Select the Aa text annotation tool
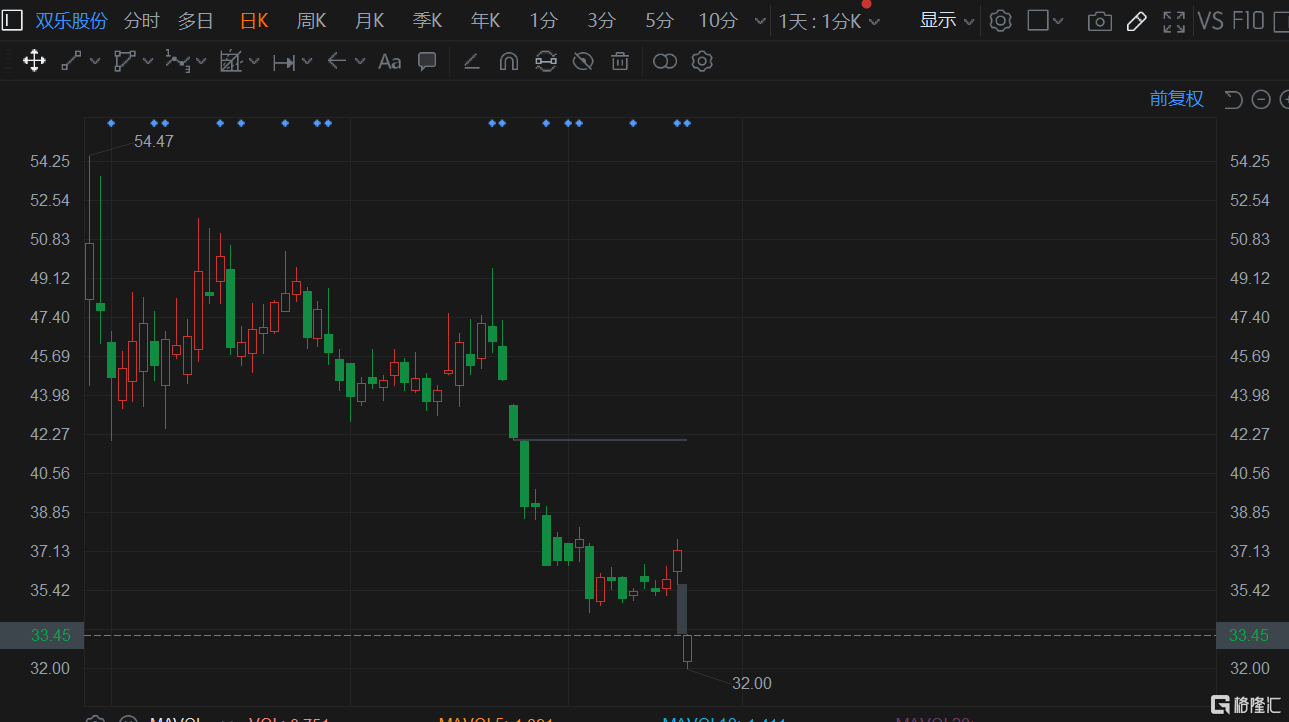The height and width of the screenshot is (722, 1289). pyautogui.click(x=390, y=62)
